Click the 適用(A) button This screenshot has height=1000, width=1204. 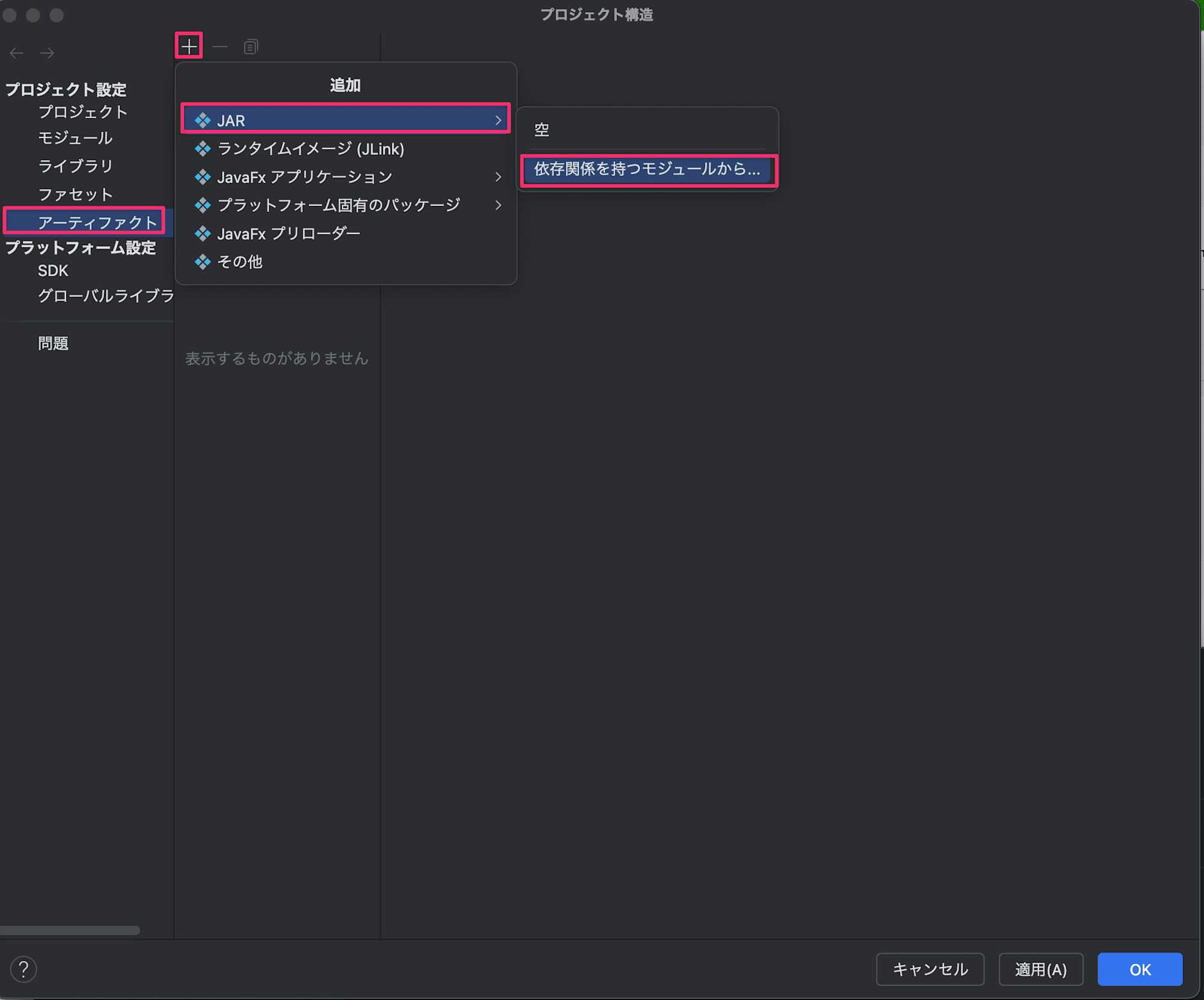click(1041, 969)
